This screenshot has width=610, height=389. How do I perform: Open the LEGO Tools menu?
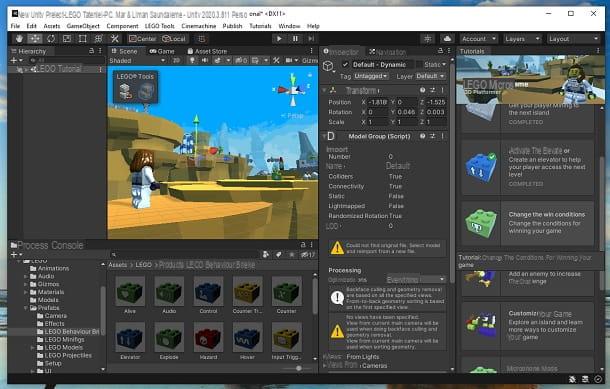tap(160, 26)
